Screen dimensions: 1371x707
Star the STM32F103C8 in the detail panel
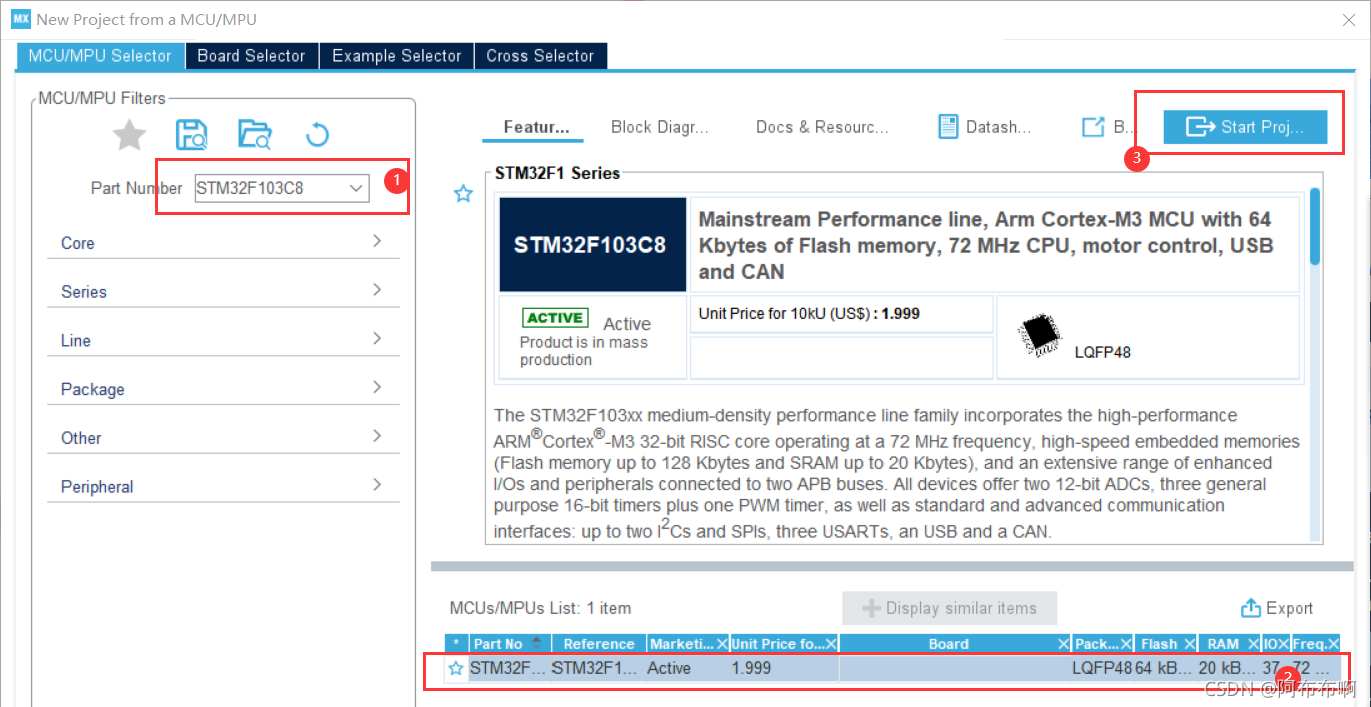463,194
